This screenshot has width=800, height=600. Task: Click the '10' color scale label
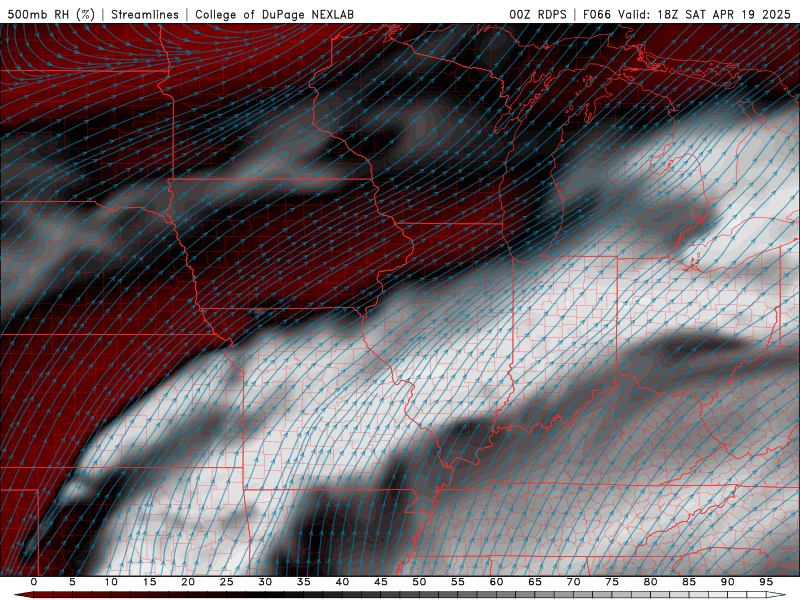point(111,582)
